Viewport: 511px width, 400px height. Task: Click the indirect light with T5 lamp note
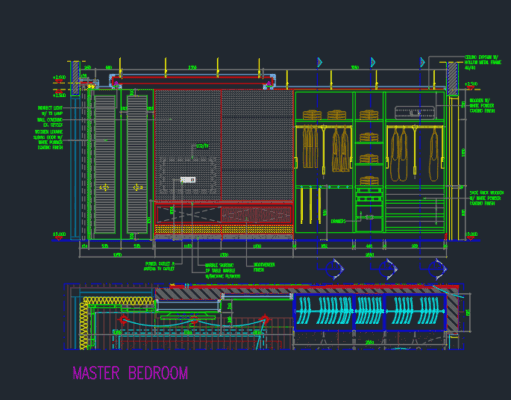click(50, 111)
